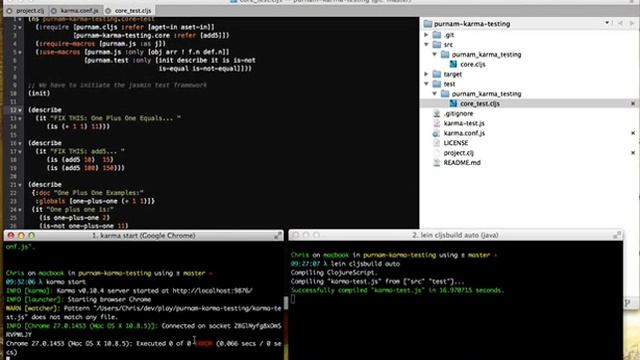Open project.clj from the sidebar

tap(458, 153)
